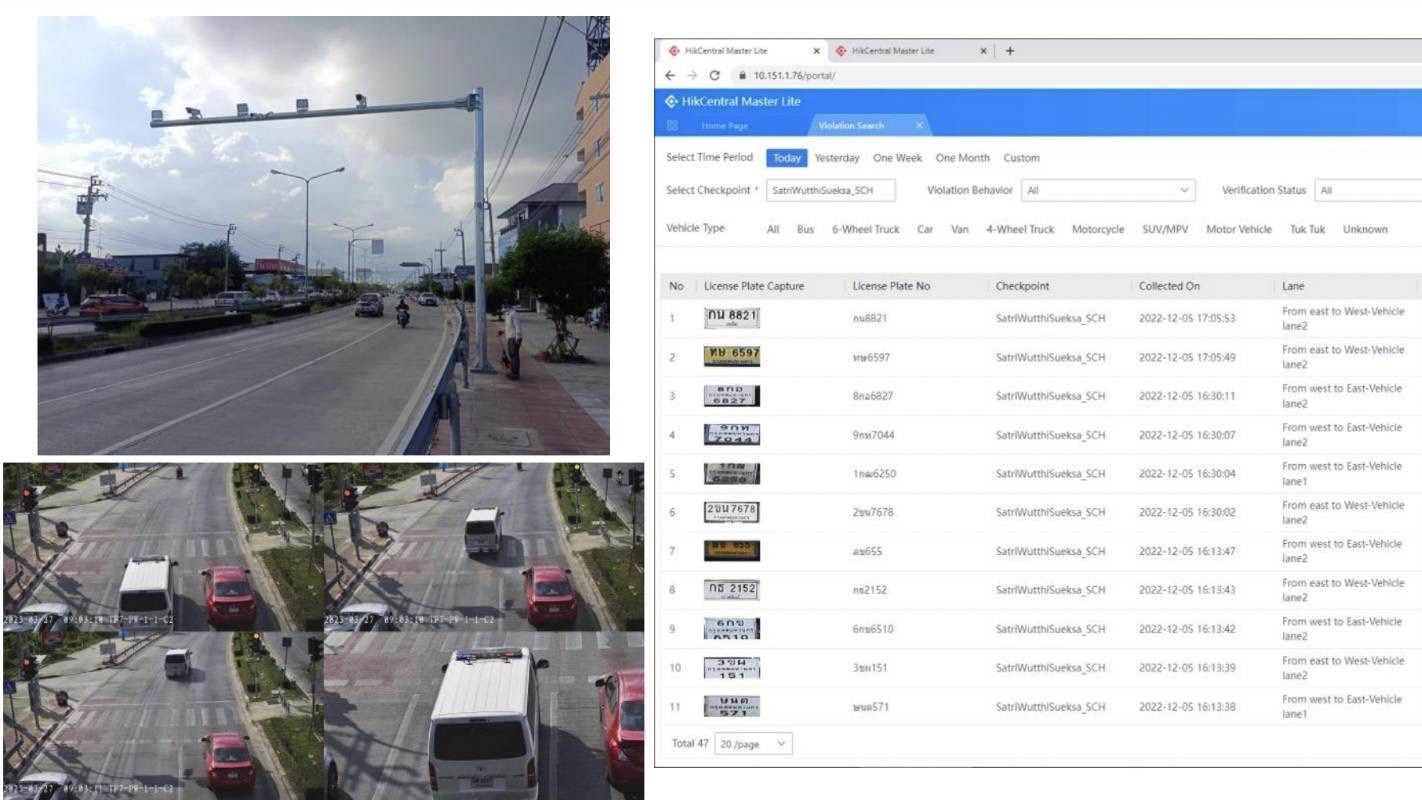Open license plate capture thumbnail in row 1
This screenshot has height=800, width=1422.
pyautogui.click(x=732, y=318)
